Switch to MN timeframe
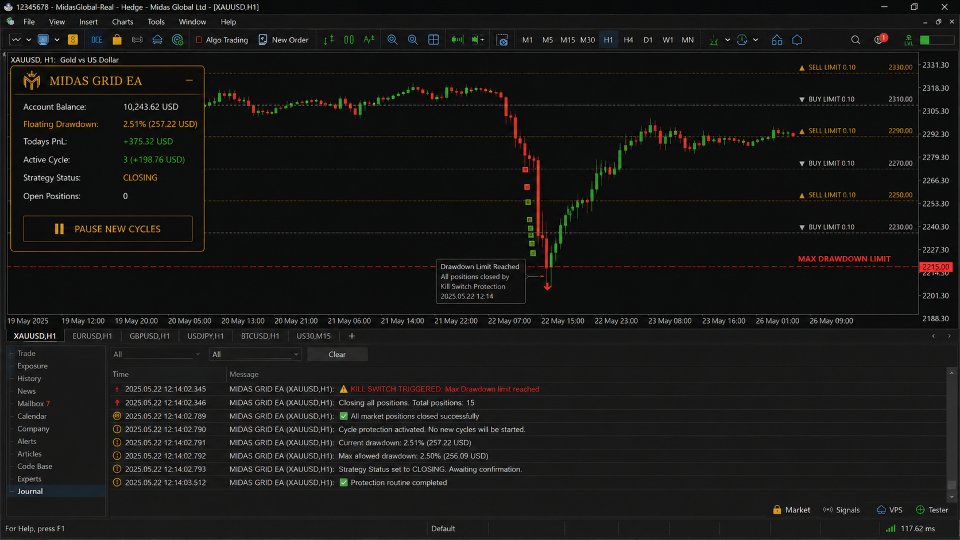The height and width of the screenshot is (540, 960). pos(688,40)
